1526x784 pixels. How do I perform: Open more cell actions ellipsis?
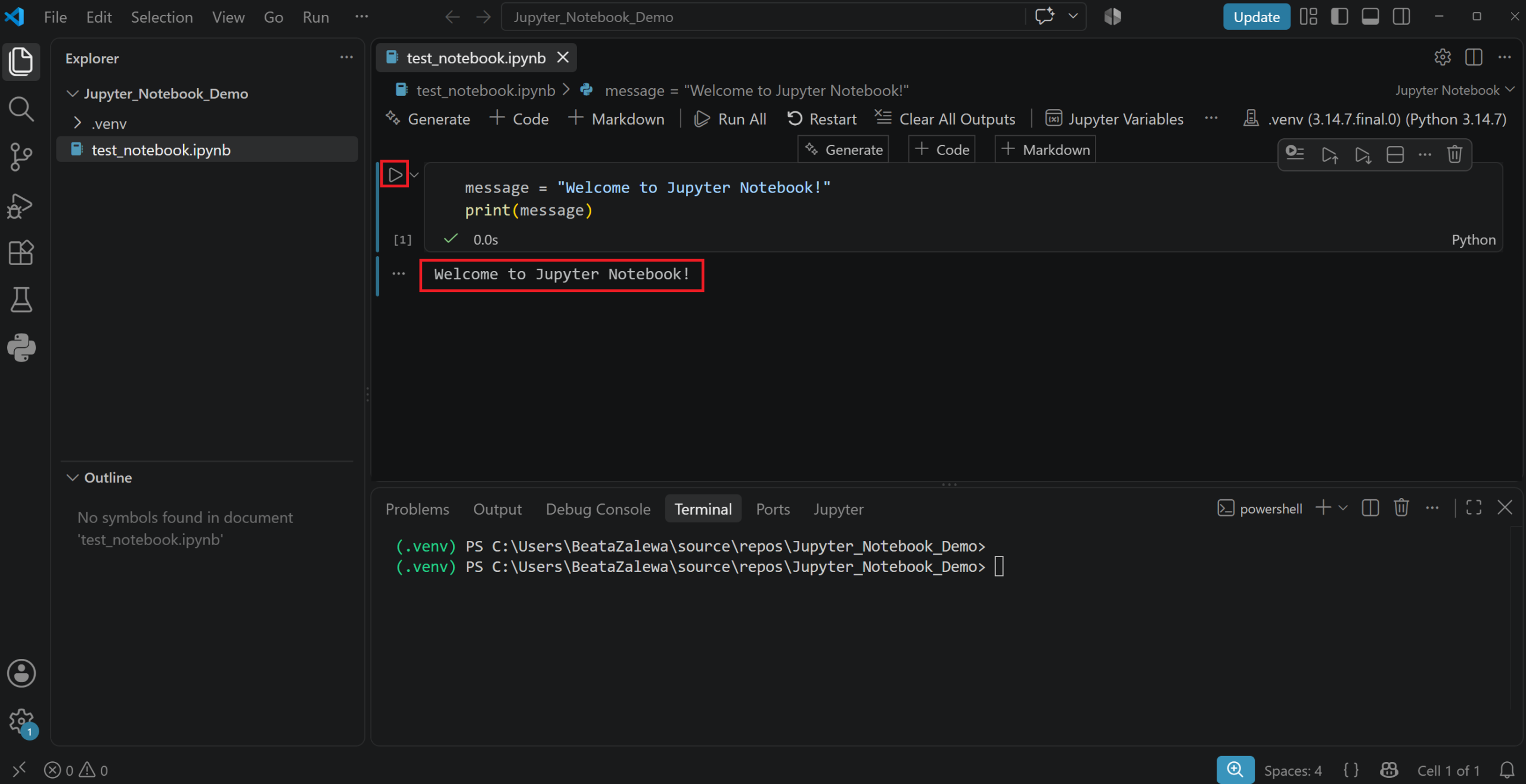[x=1425, y=155]
